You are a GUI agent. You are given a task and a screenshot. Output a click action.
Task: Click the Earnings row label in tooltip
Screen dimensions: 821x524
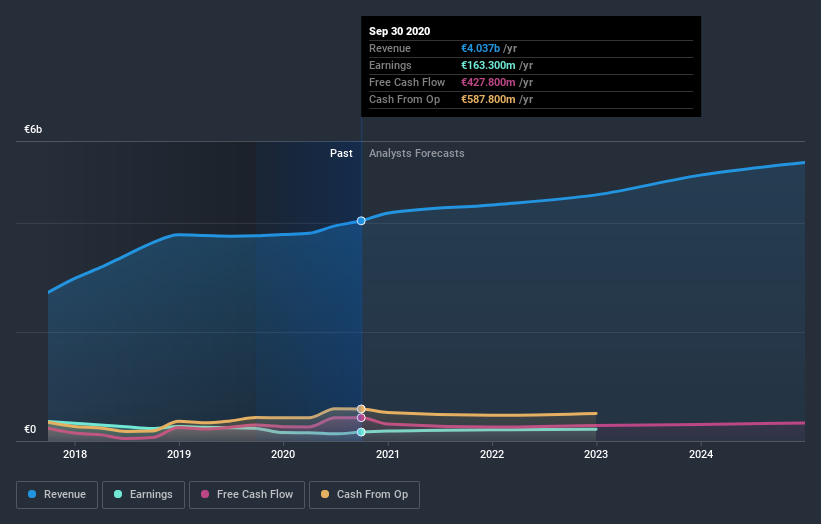(390, 65)
